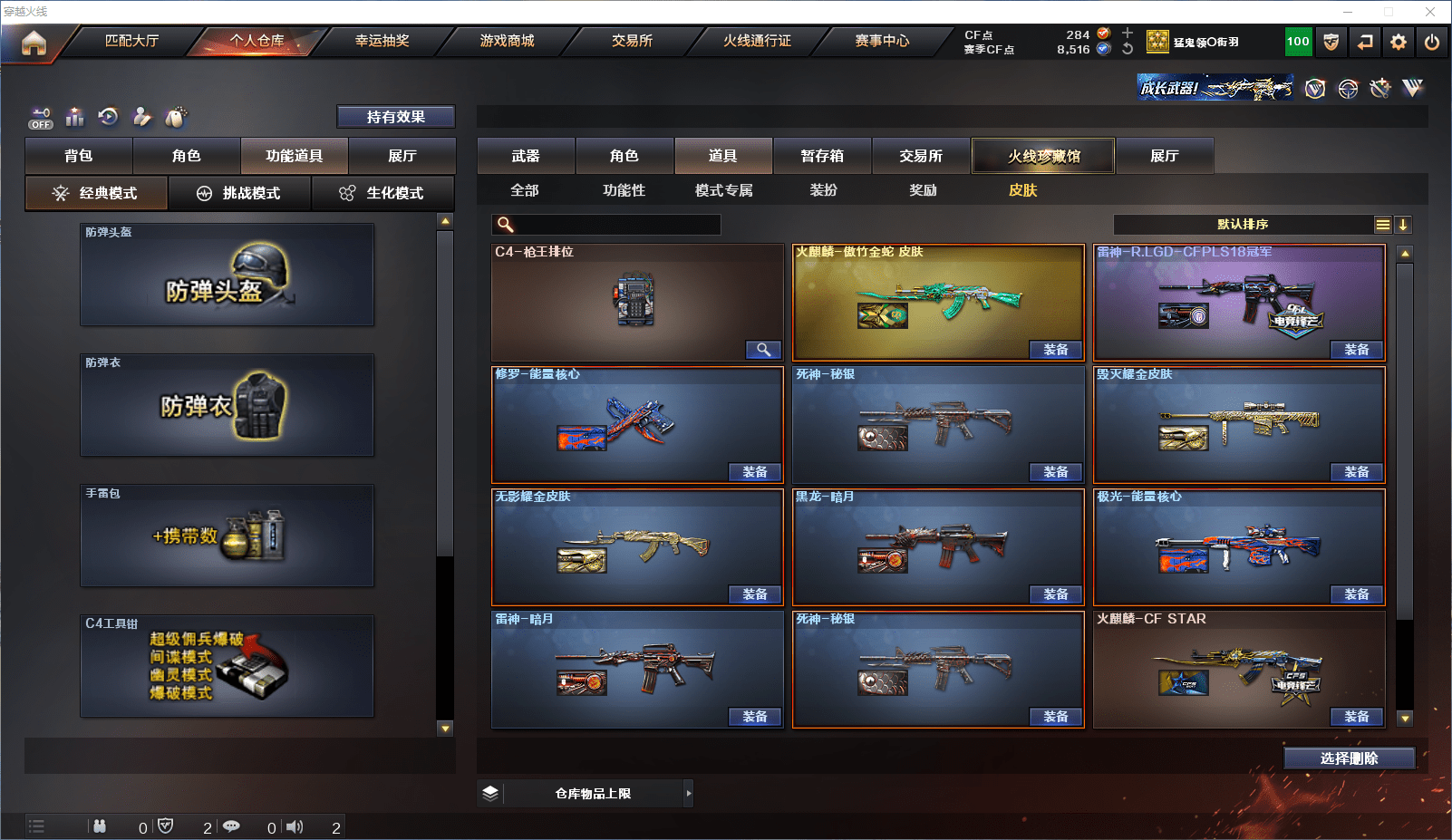Image resolution: width=1452 pixels, height=840 pixels.
Task: Select the 生化模式 mode
Action: (383, 193)
